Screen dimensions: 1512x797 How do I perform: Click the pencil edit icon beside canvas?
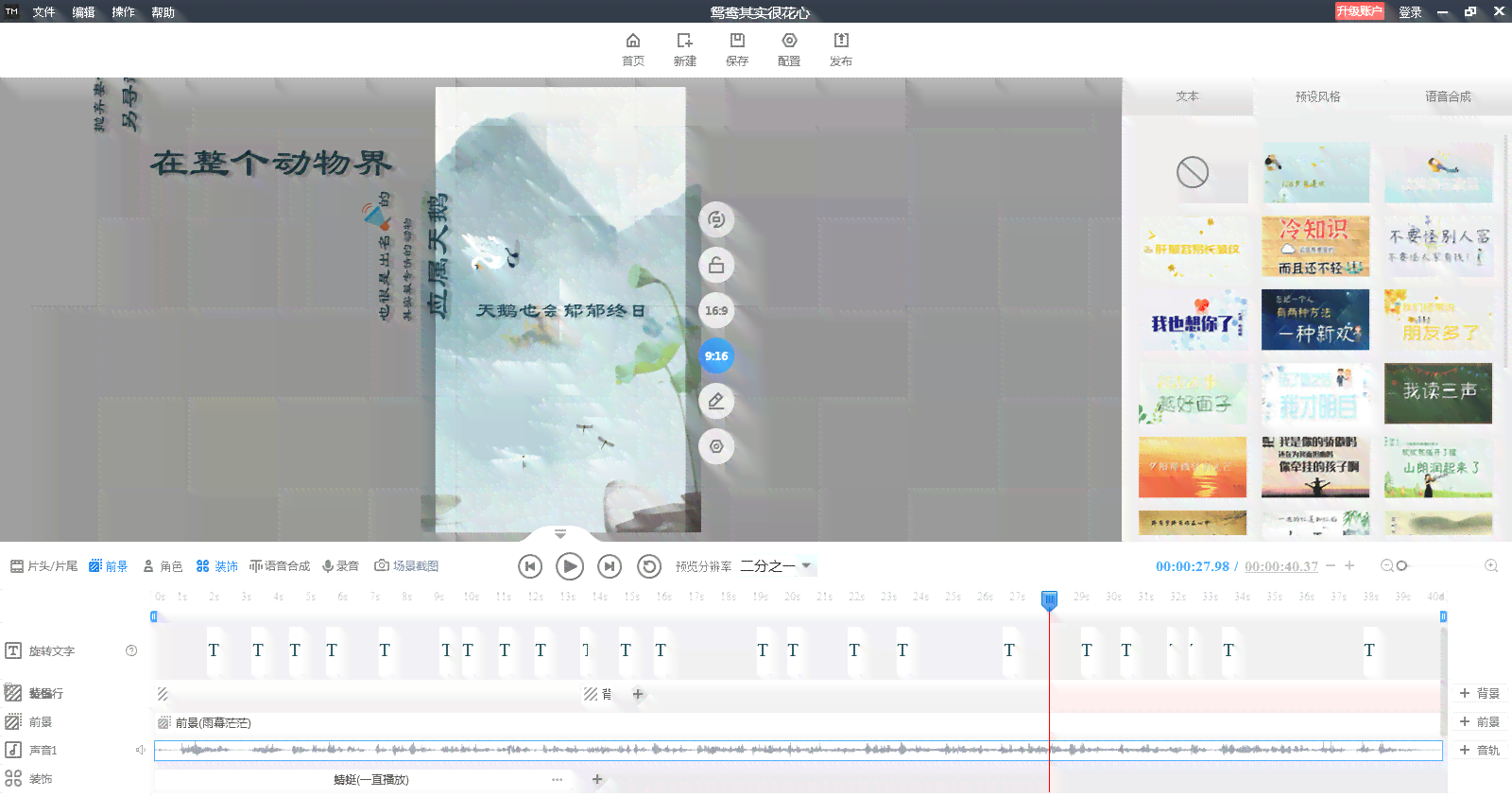pos(716,401)
